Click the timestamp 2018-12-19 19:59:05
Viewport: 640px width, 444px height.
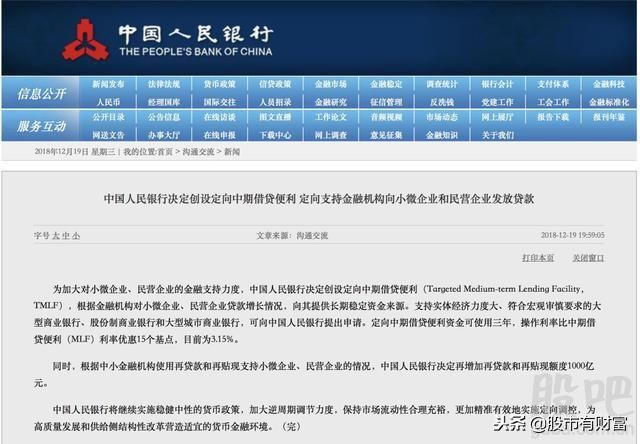(x=573, y=235)
